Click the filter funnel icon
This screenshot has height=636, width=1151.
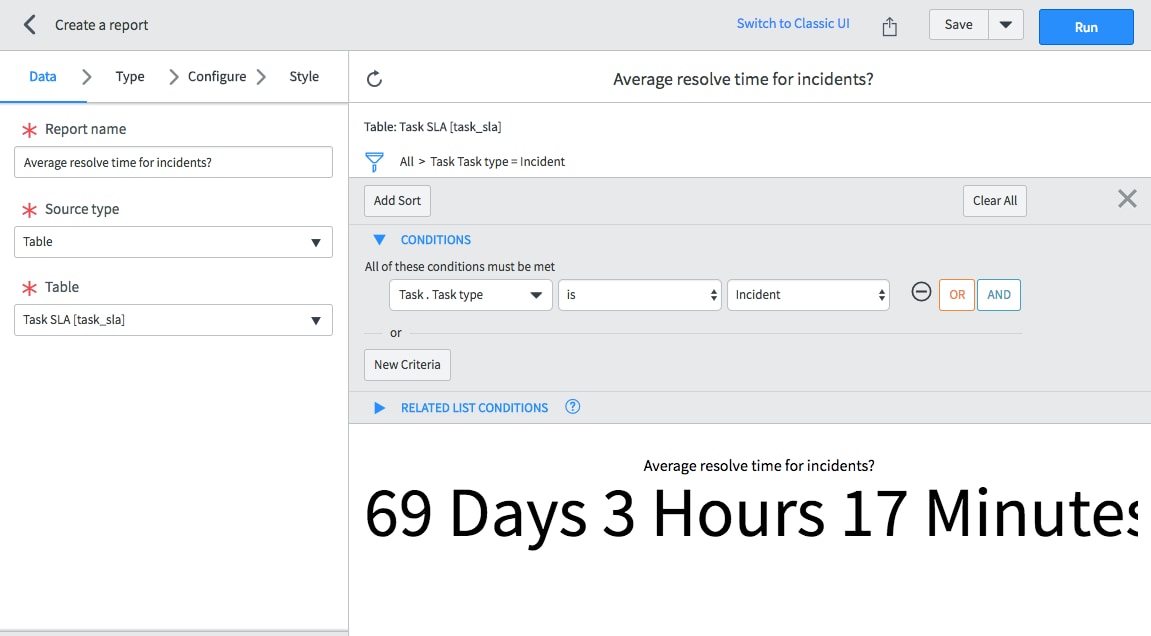(376, 161)
